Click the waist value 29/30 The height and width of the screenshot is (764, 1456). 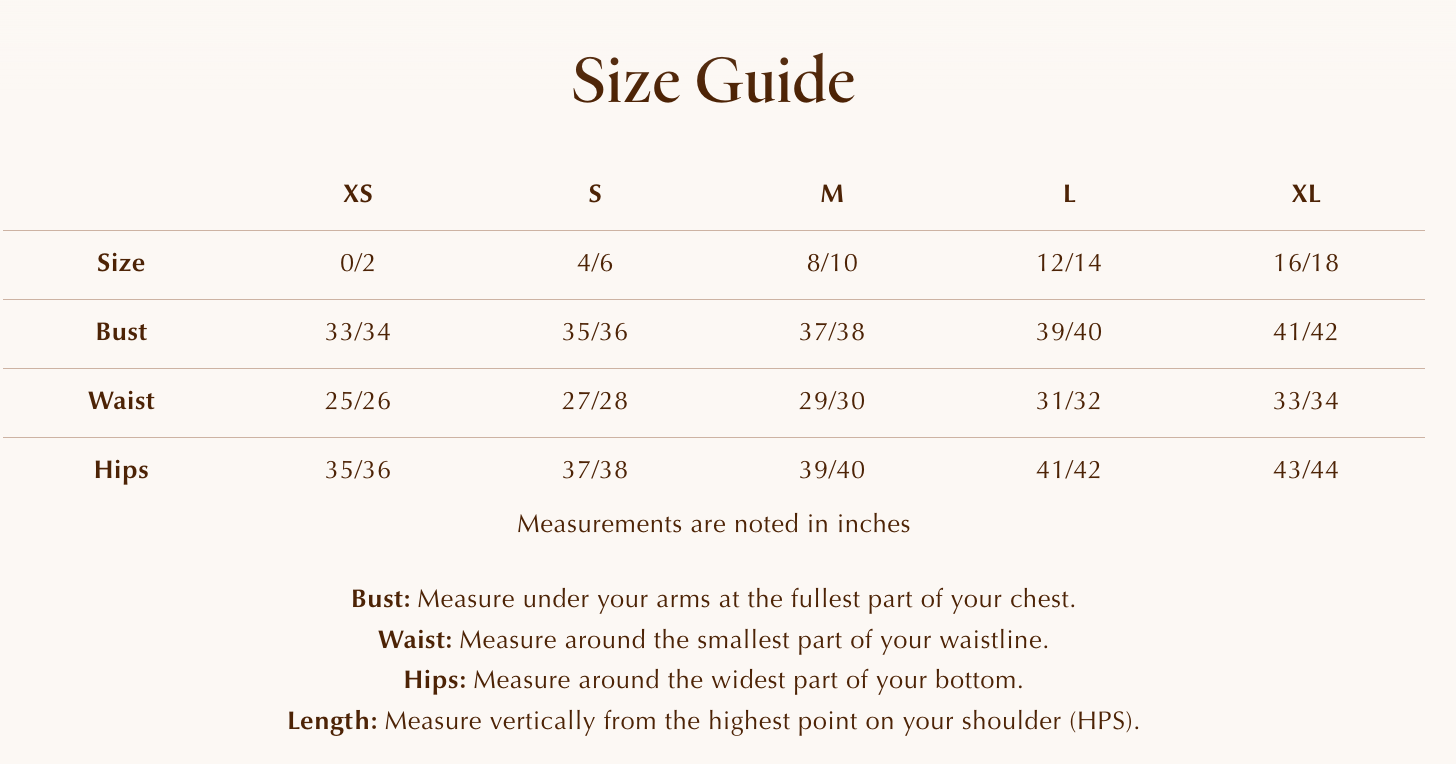click(832, 401)
